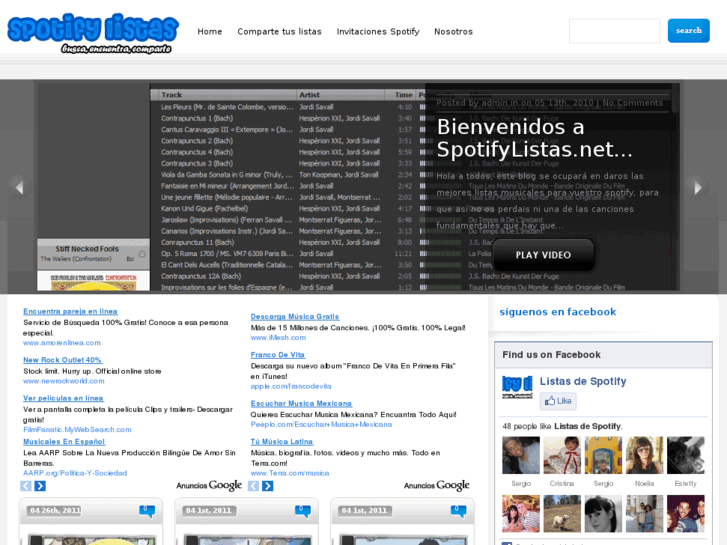Viewport: 727px width, 545px height.
Task: Open Franco De Vita ad
Action: (x=278, y=355)
